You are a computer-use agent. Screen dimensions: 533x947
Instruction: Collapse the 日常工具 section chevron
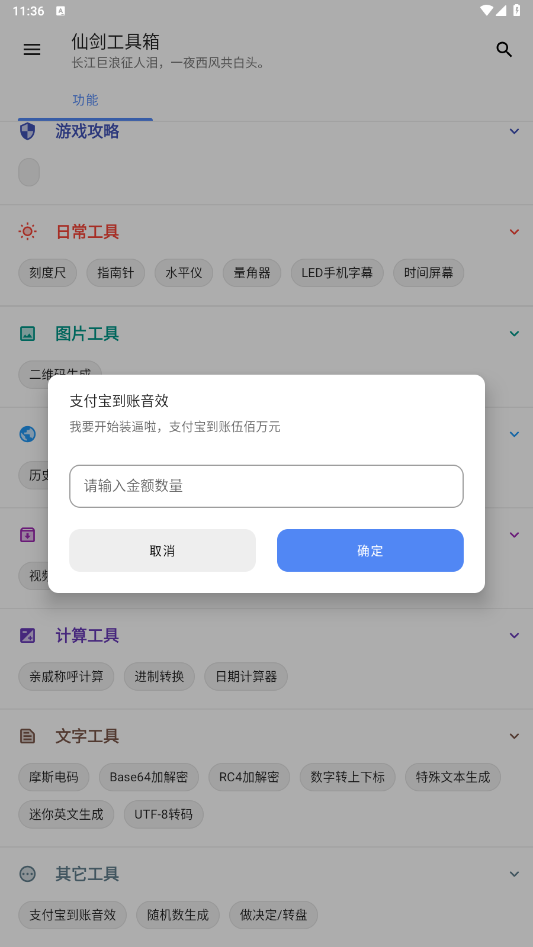tap(514, 232)
